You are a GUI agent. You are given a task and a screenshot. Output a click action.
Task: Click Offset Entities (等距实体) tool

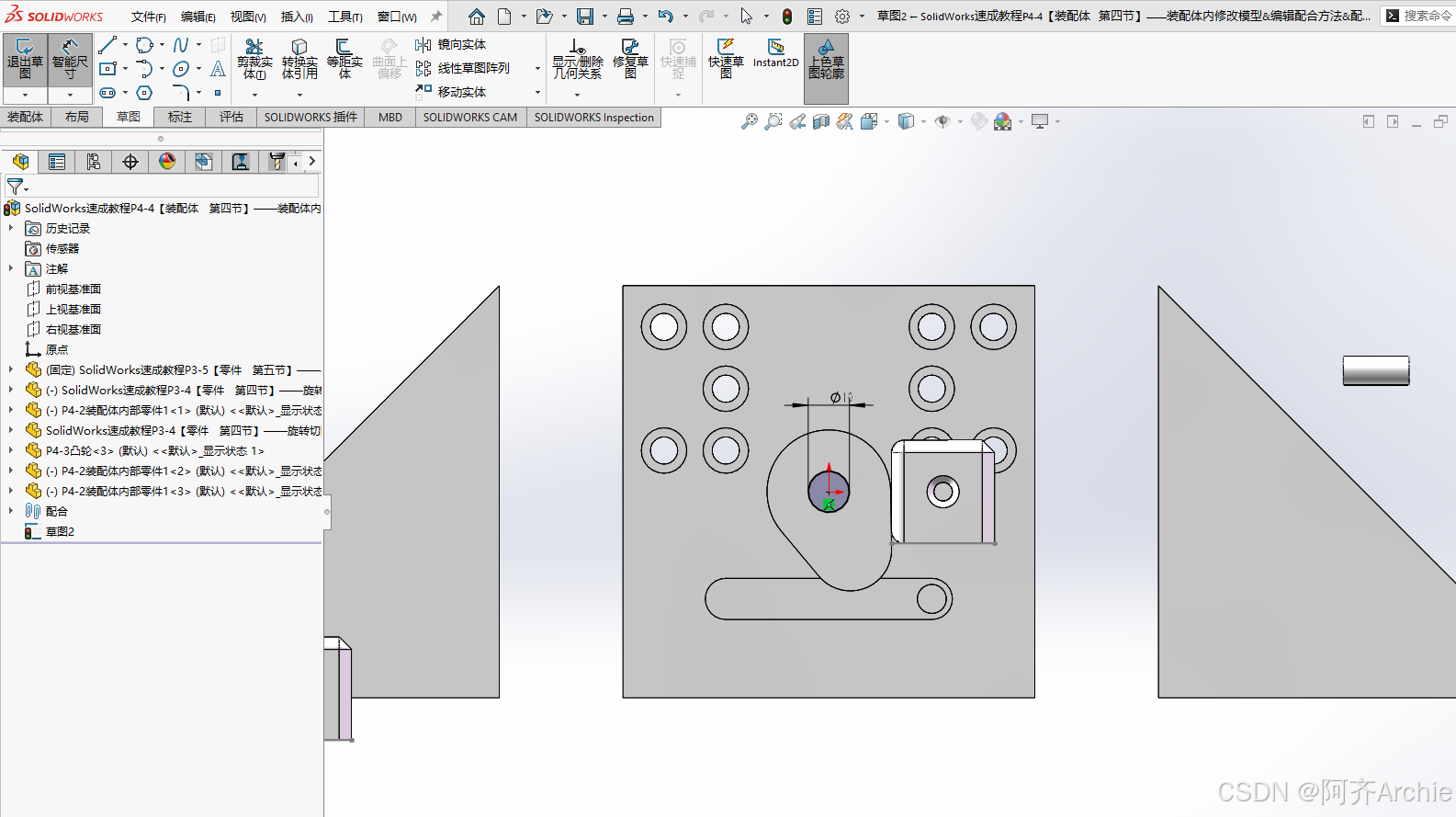click(344, 59)
